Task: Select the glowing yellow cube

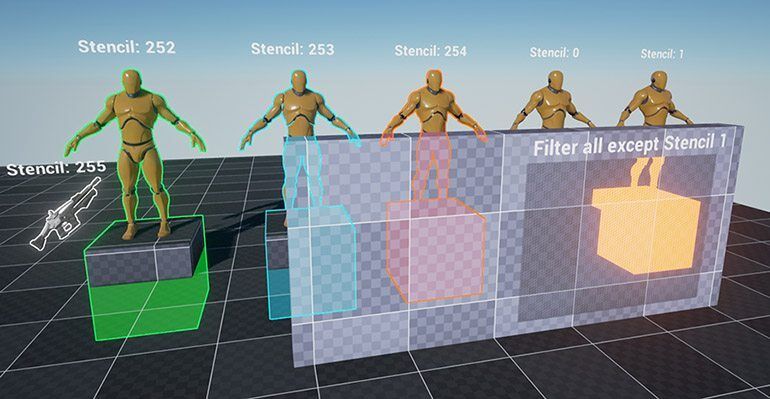Action: (646, 231)
